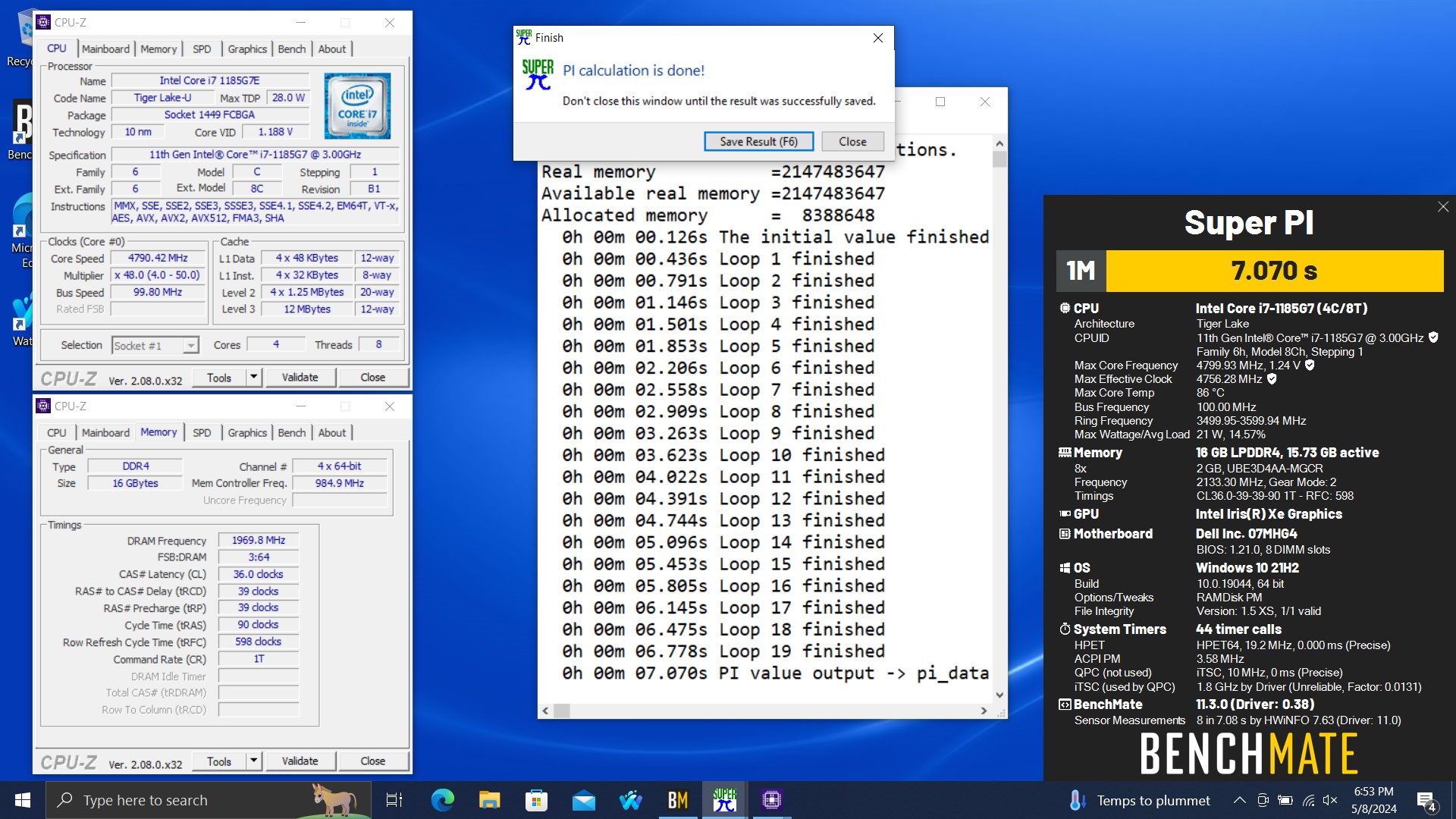
Task: Click the Type here to search box
Action: tap(209, 800)
